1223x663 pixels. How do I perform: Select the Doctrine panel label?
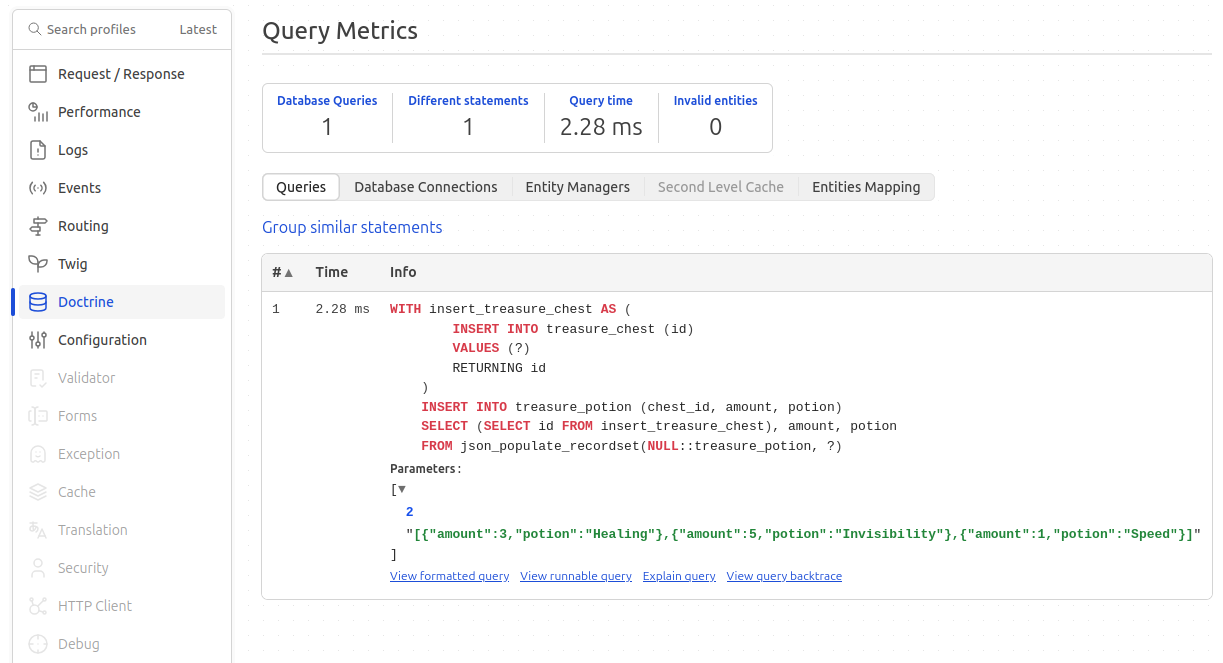coord(86,302)
